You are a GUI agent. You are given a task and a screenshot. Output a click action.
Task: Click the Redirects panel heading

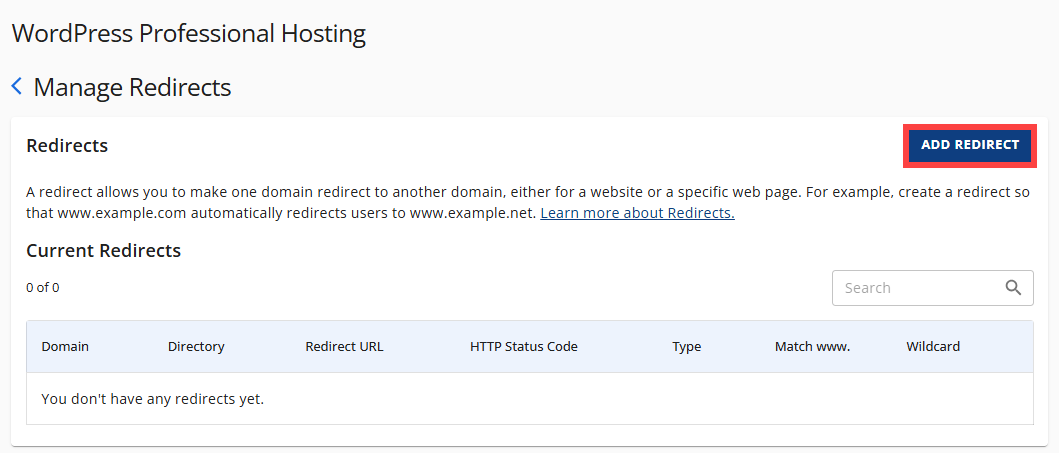tap(67, 146)
